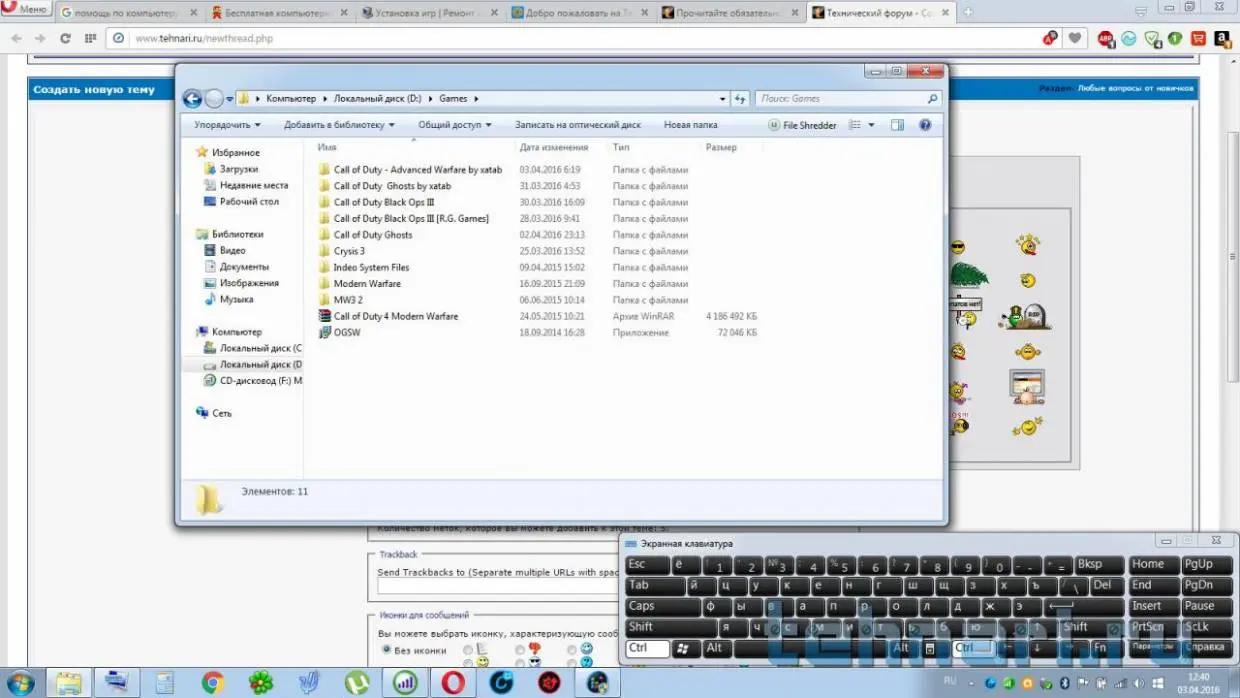Screen dimensions: 1240x698
Task: Toggle the Caps key on-screen keyboard
Action: pyautogui.click(x=662, y=607)
